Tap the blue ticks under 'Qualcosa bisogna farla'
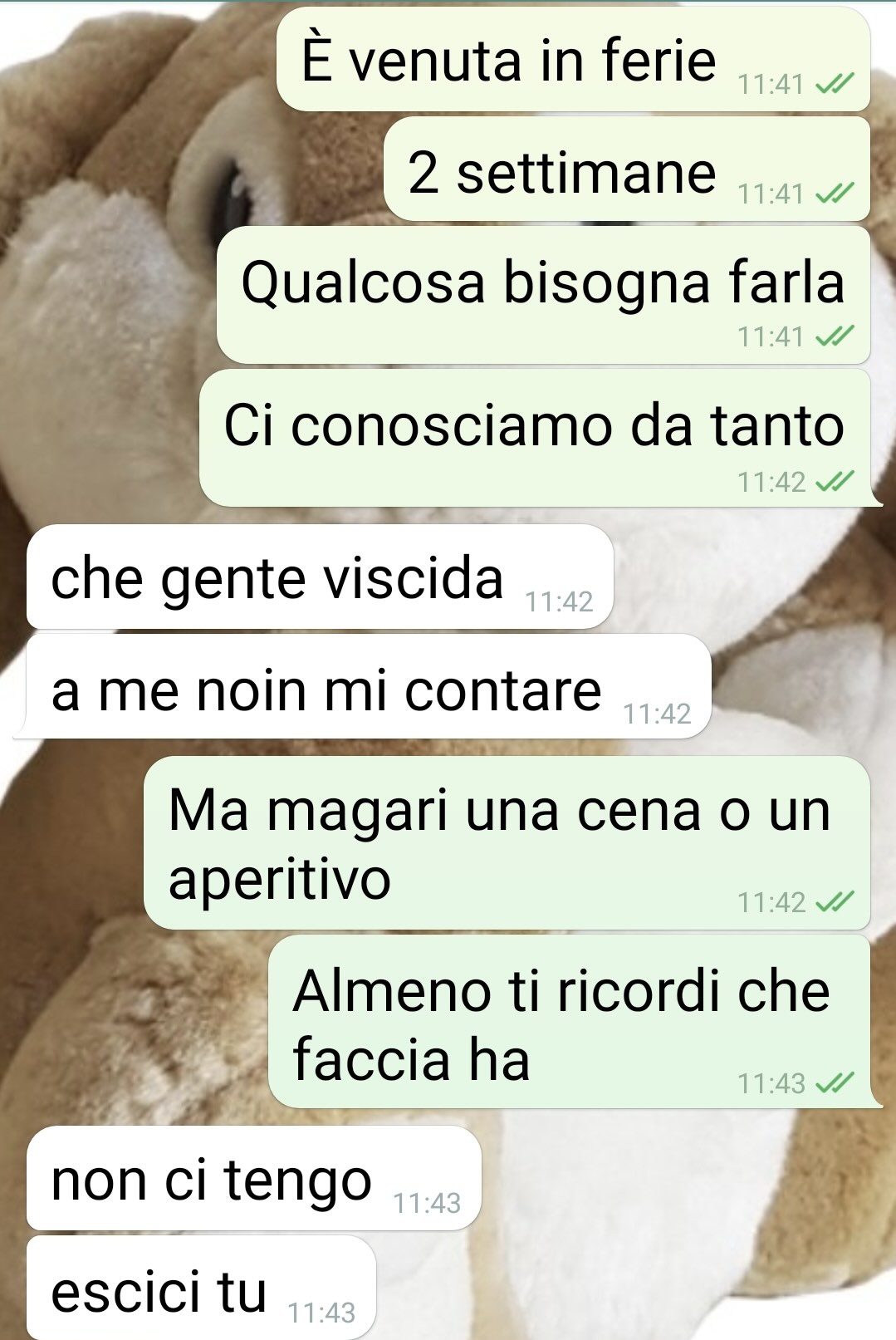The height and width of the screenshot is (1340, 896). pyautogui.click(x=835, y=336)
